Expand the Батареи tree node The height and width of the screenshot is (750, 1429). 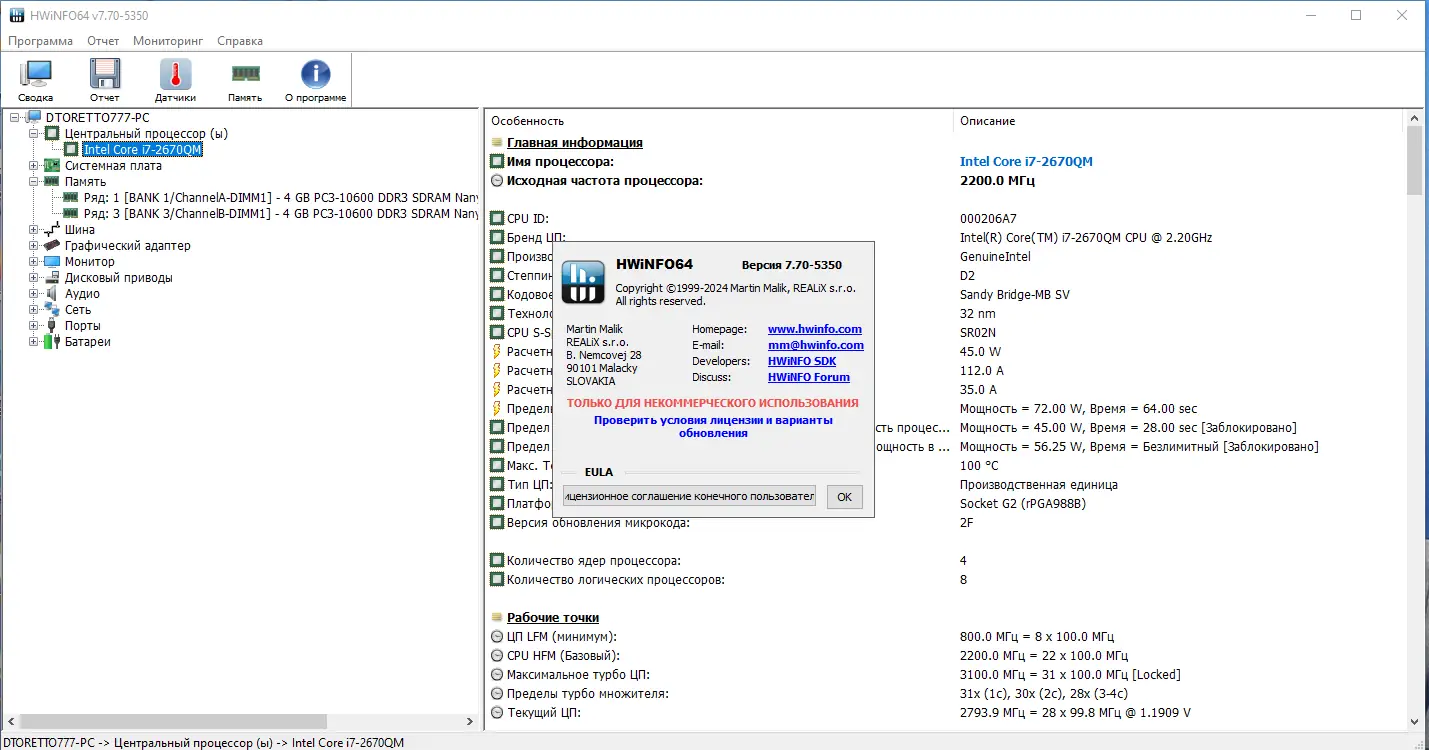(33, 342)
